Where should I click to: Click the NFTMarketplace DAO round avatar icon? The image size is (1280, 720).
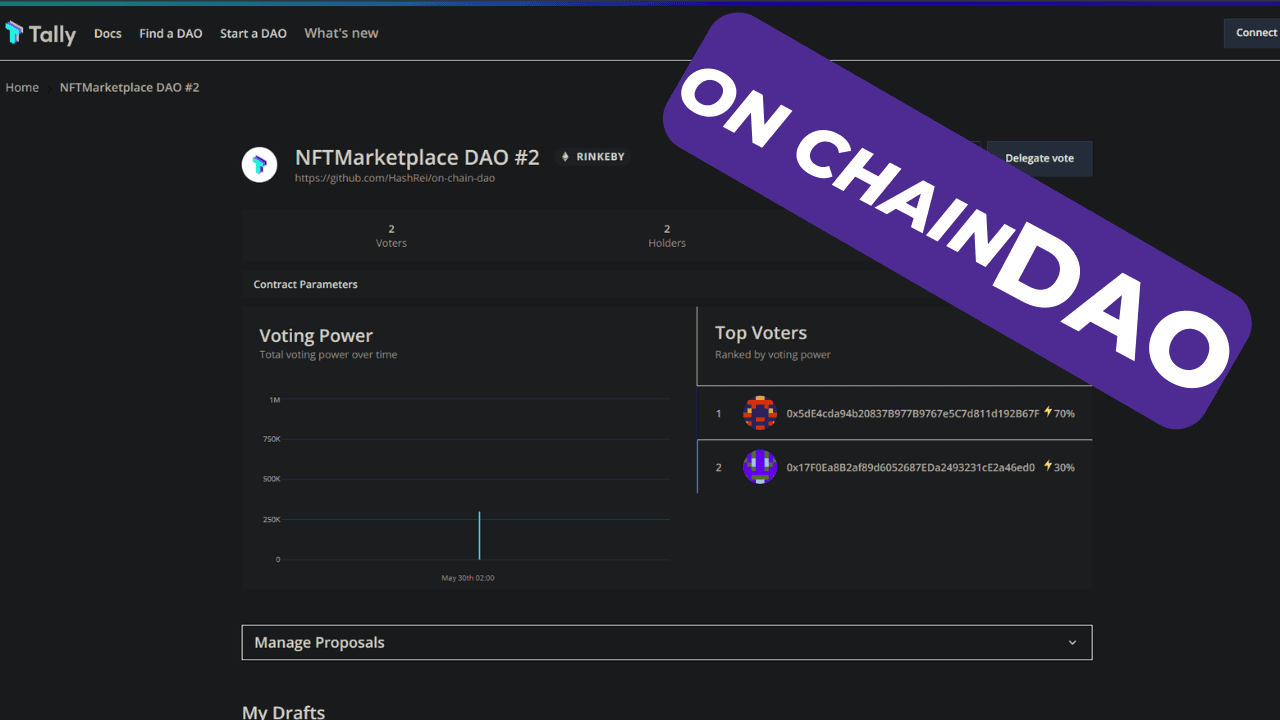click(259, 164)
